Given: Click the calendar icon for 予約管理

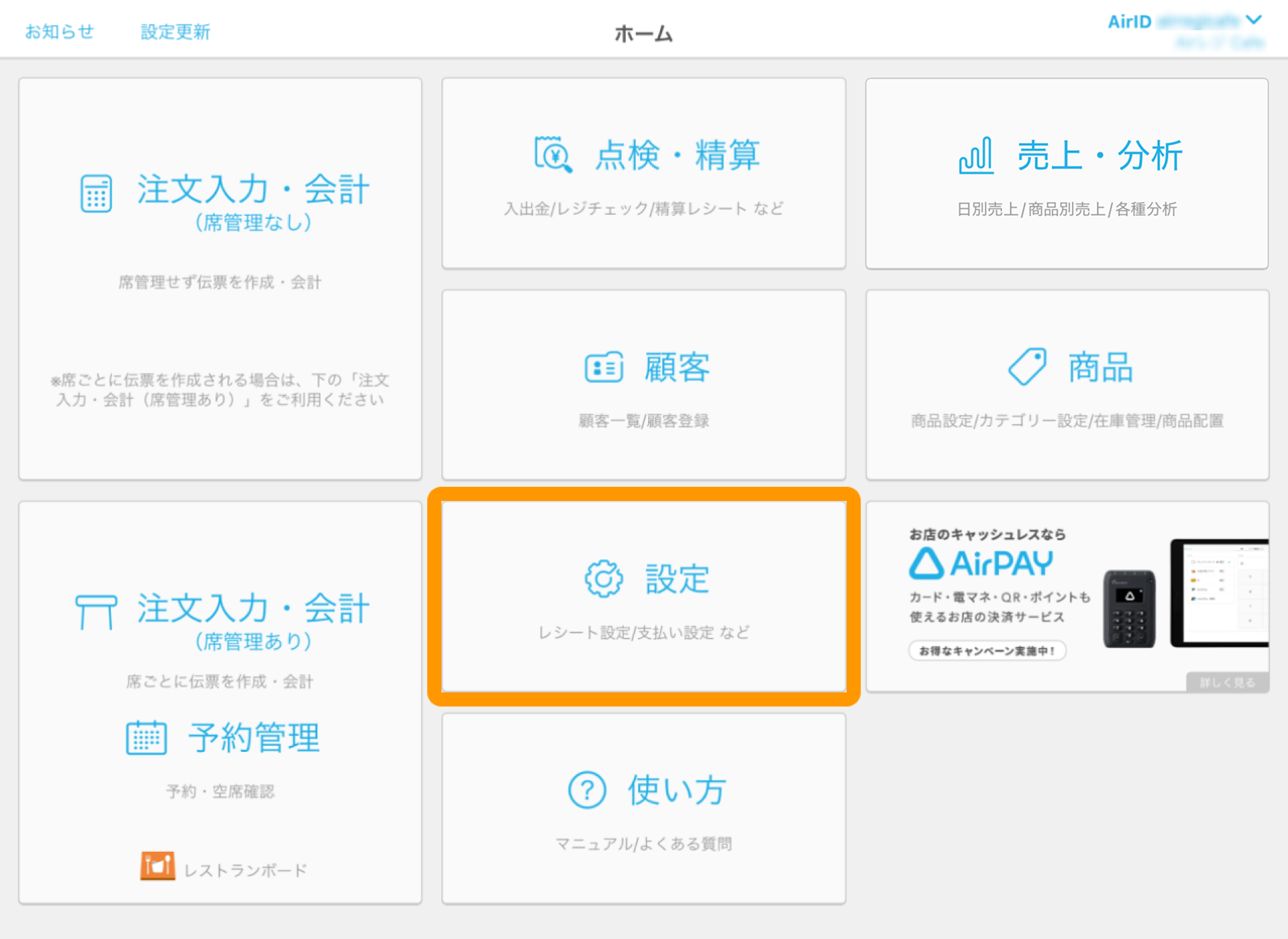Looking at the screenshot, I should point(146,737).
